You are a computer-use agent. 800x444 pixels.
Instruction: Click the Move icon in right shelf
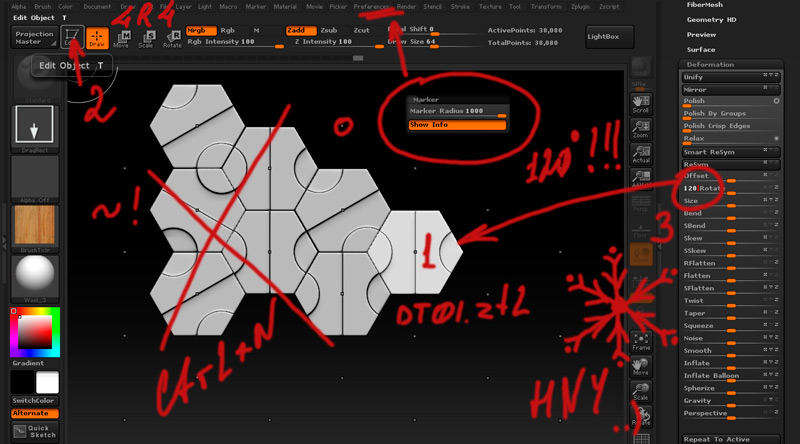coord(641,366)
